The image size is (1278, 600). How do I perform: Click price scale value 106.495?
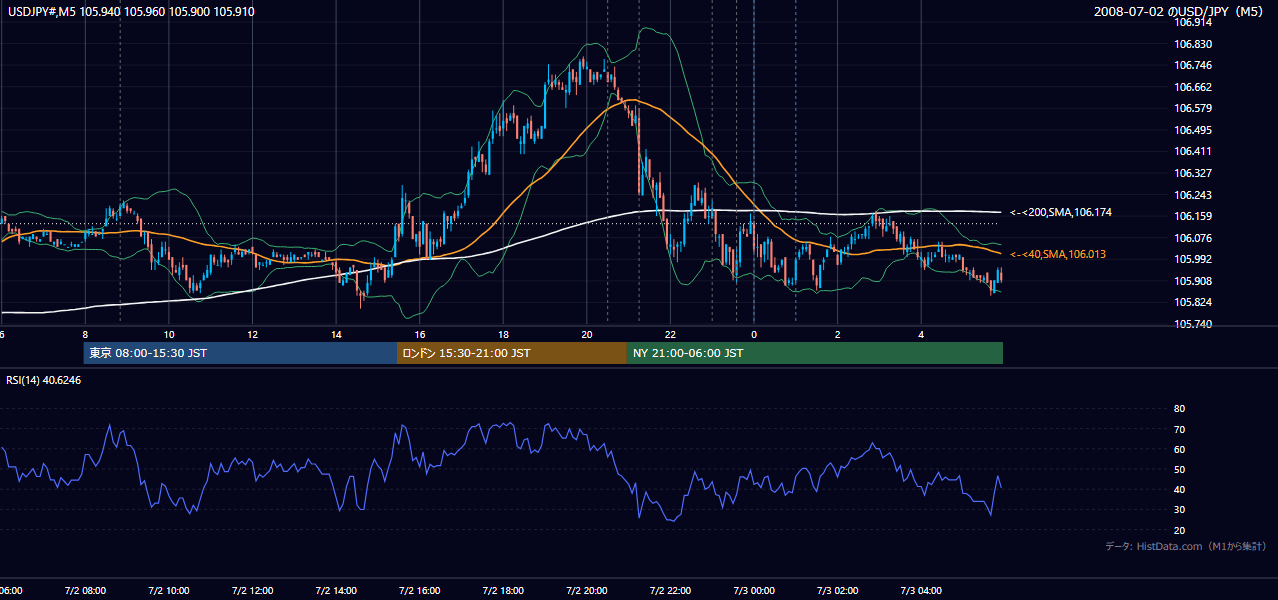pyautogui.click(x=1193, y=130)
